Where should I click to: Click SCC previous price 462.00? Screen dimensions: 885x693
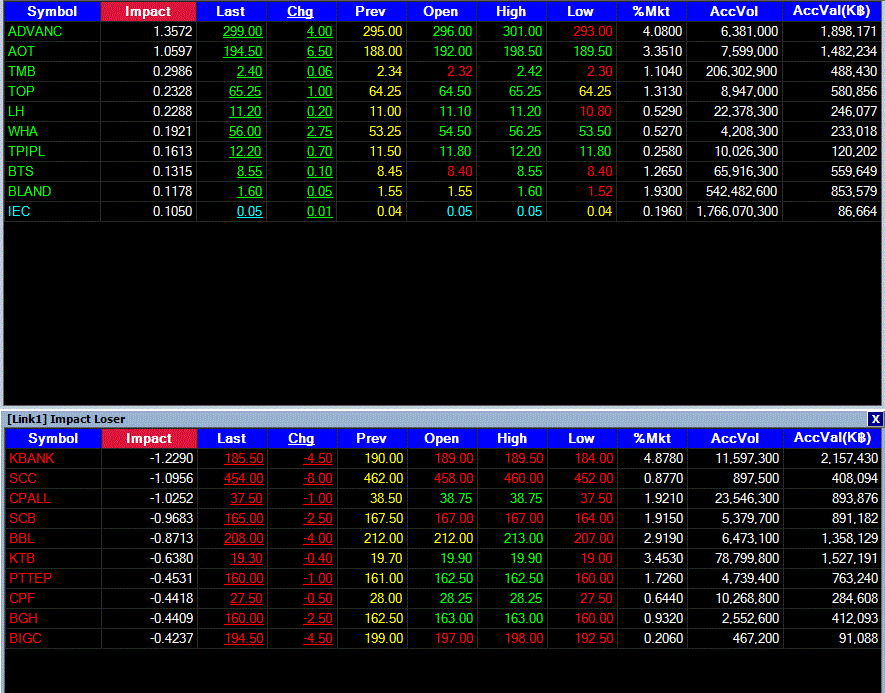(383, 479)
